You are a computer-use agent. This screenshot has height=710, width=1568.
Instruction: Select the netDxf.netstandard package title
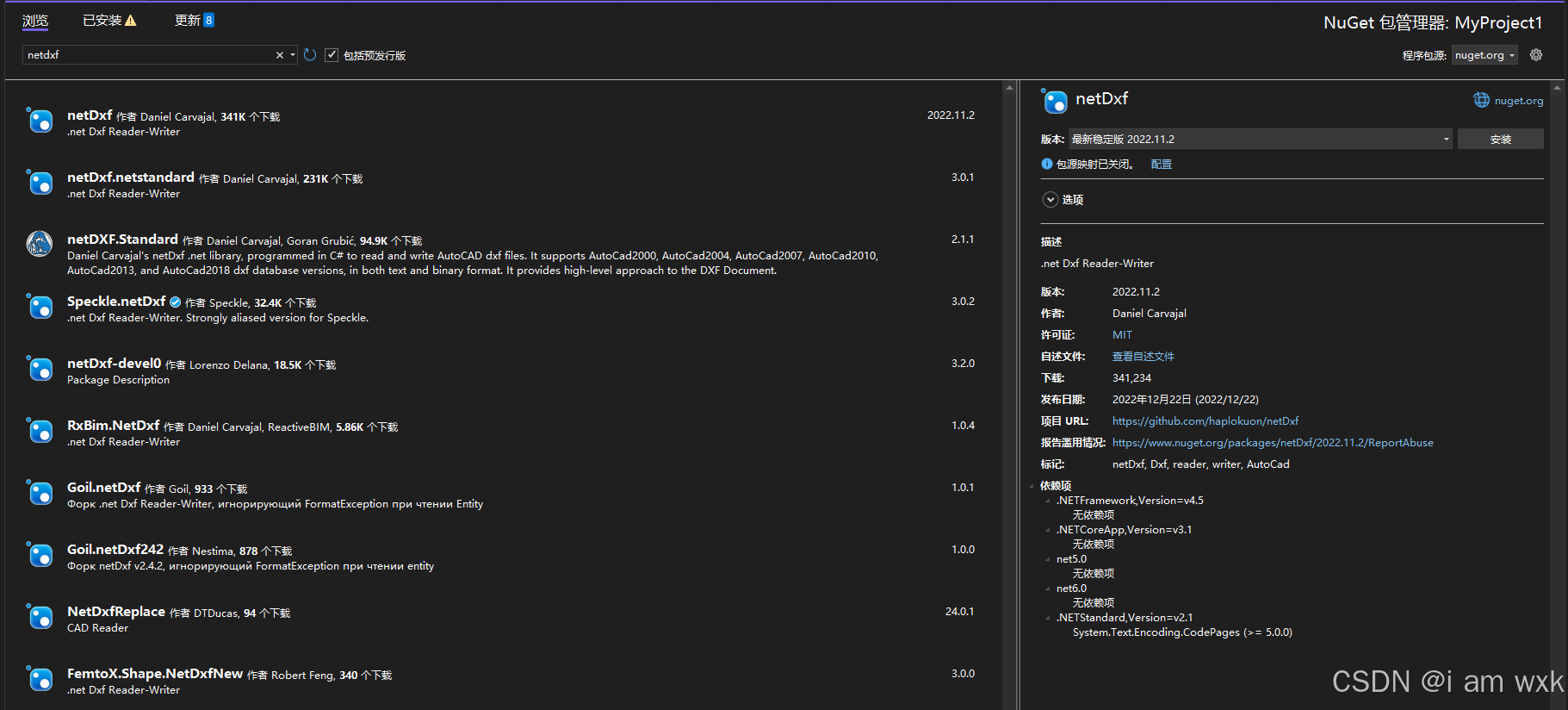click(x=131, y=177)
